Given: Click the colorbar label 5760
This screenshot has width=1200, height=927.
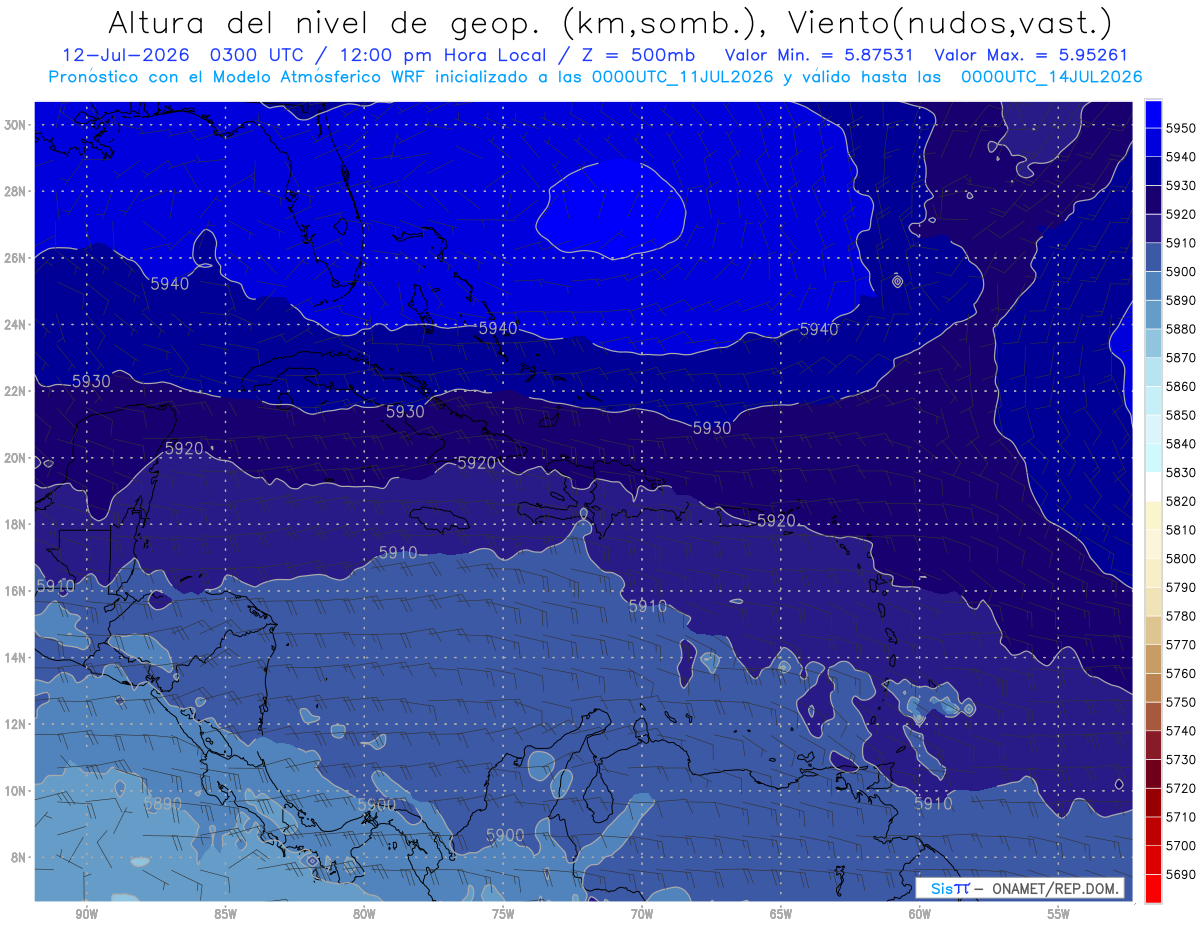Looking at the screenshot, I should point(1181,674).
